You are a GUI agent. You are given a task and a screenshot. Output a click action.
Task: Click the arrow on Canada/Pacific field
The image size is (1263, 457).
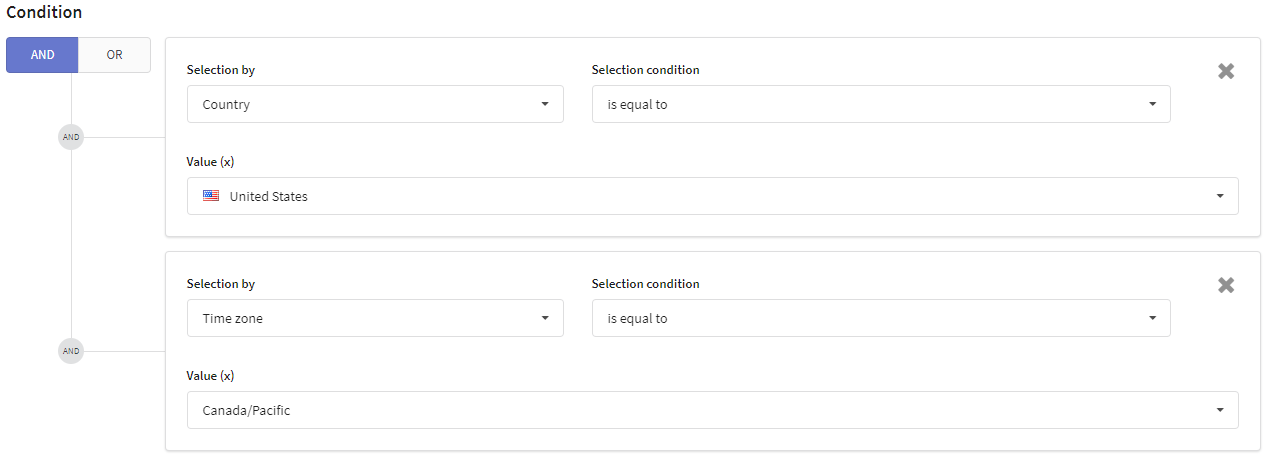point(1220,410)
